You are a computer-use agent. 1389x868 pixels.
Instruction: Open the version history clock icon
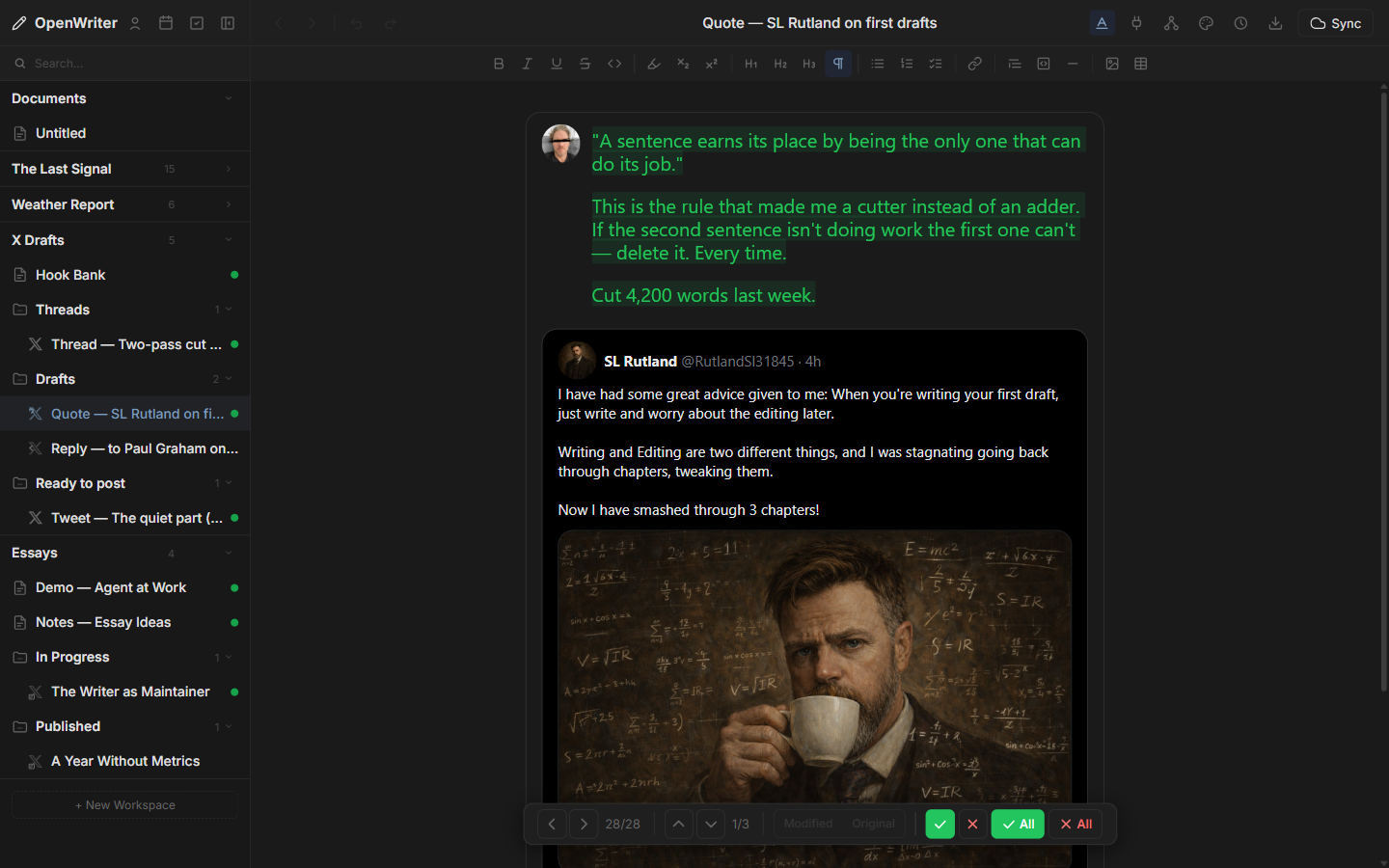click(x=1240, y=22)
